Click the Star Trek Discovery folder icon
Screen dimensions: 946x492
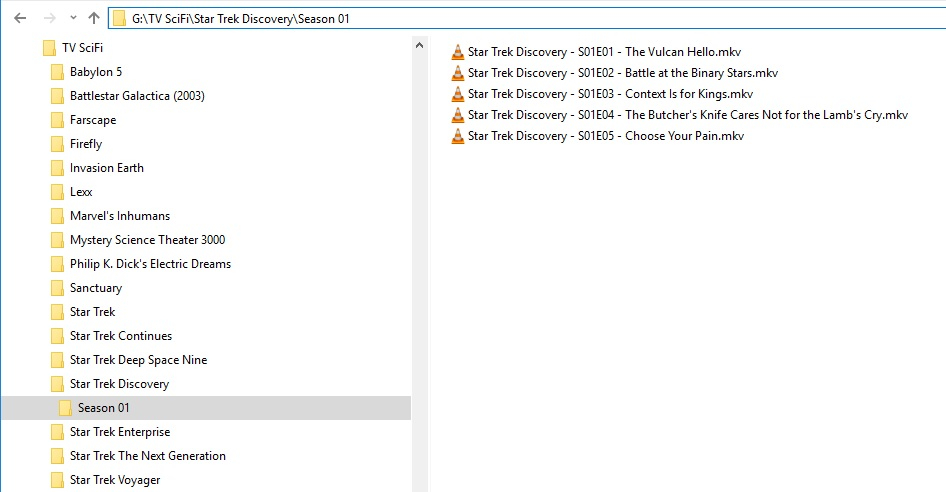[x=57, y=384]
